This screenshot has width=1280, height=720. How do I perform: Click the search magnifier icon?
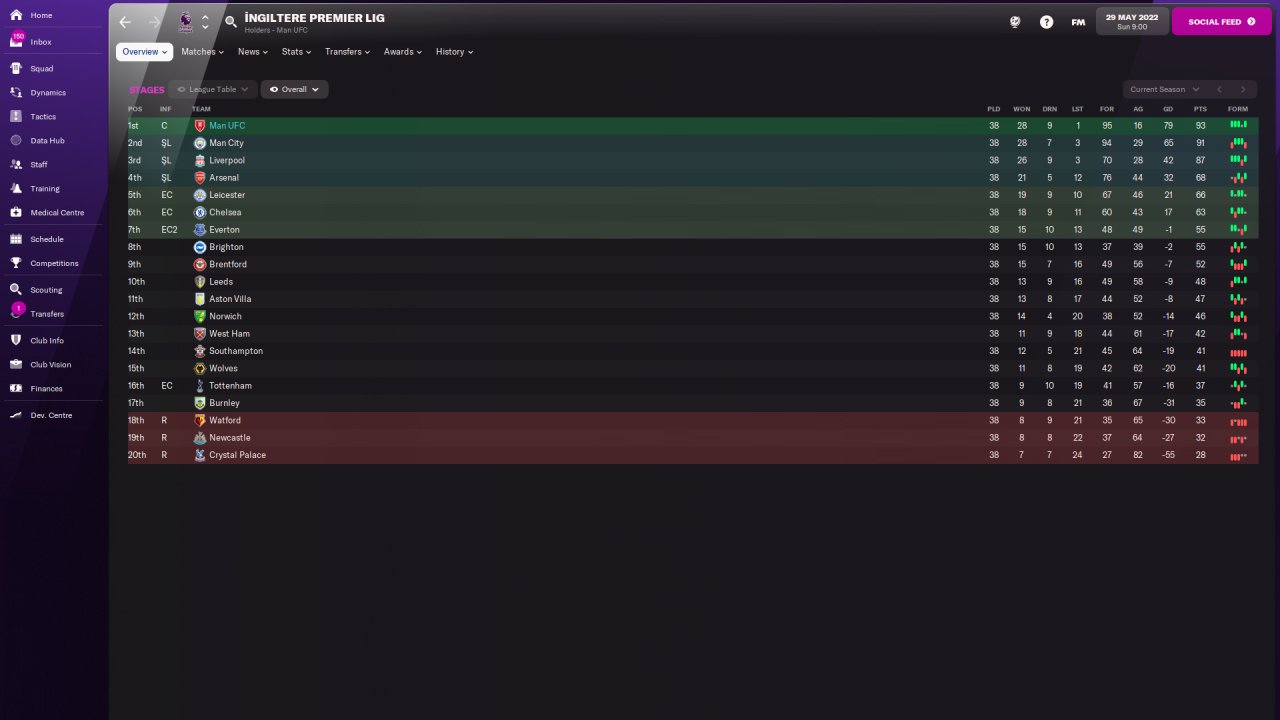(231, 21)
